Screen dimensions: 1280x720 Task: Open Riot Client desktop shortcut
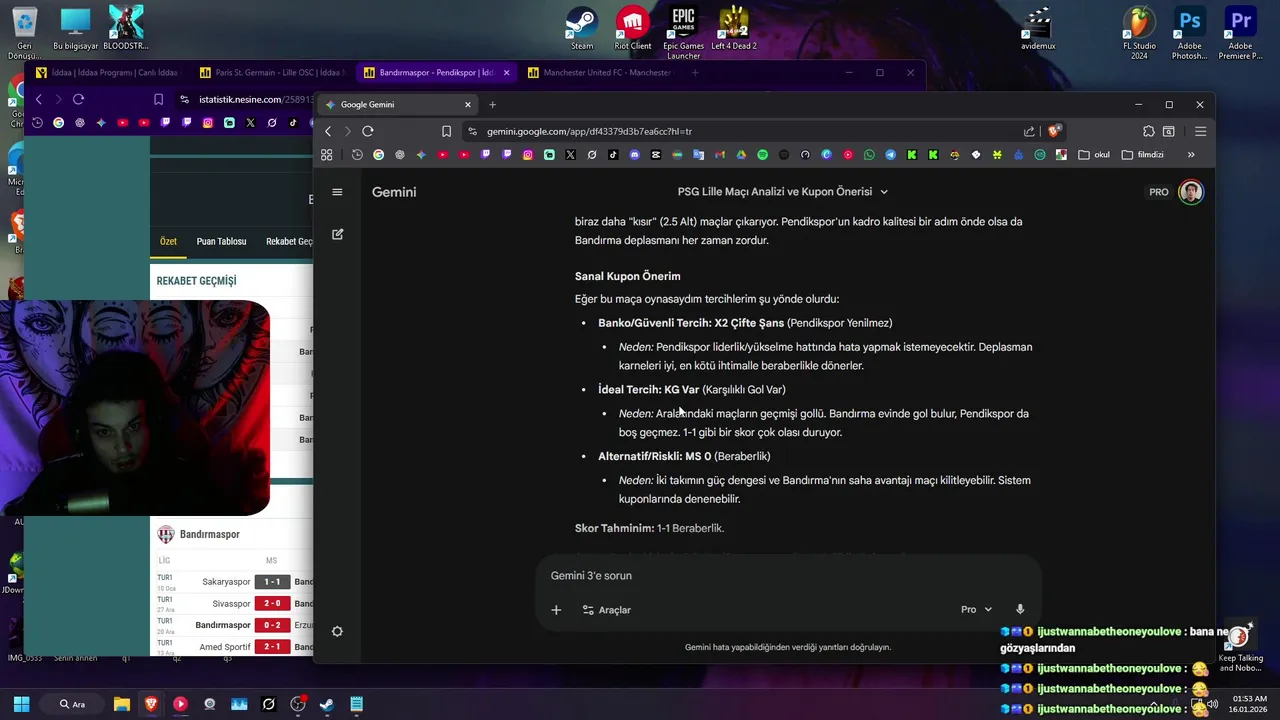[632, 28]
